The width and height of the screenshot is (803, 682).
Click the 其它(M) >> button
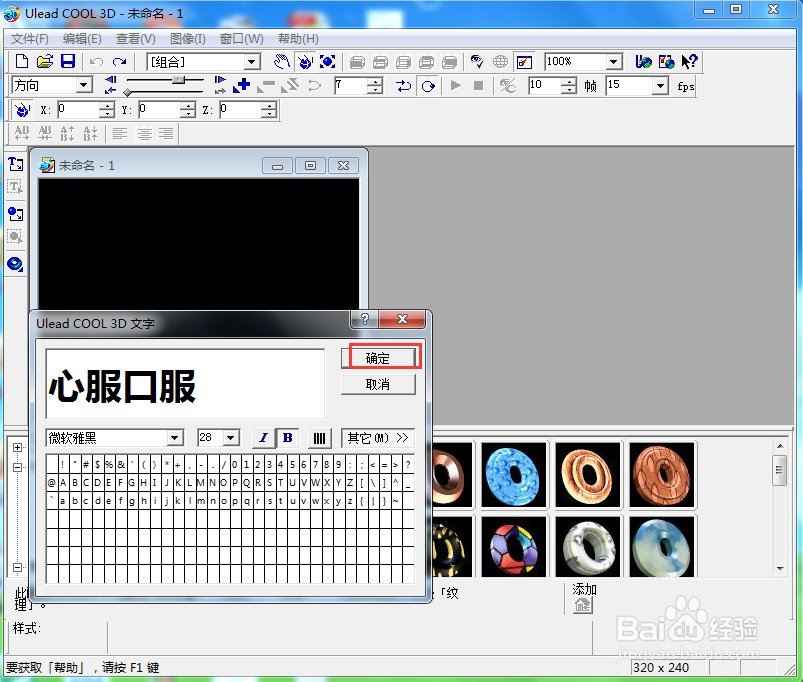pos(378,438)
